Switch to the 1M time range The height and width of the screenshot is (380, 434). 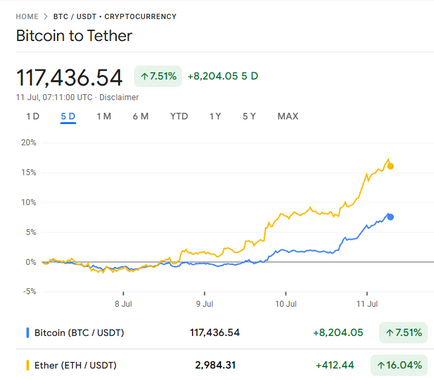coord(104,116)
